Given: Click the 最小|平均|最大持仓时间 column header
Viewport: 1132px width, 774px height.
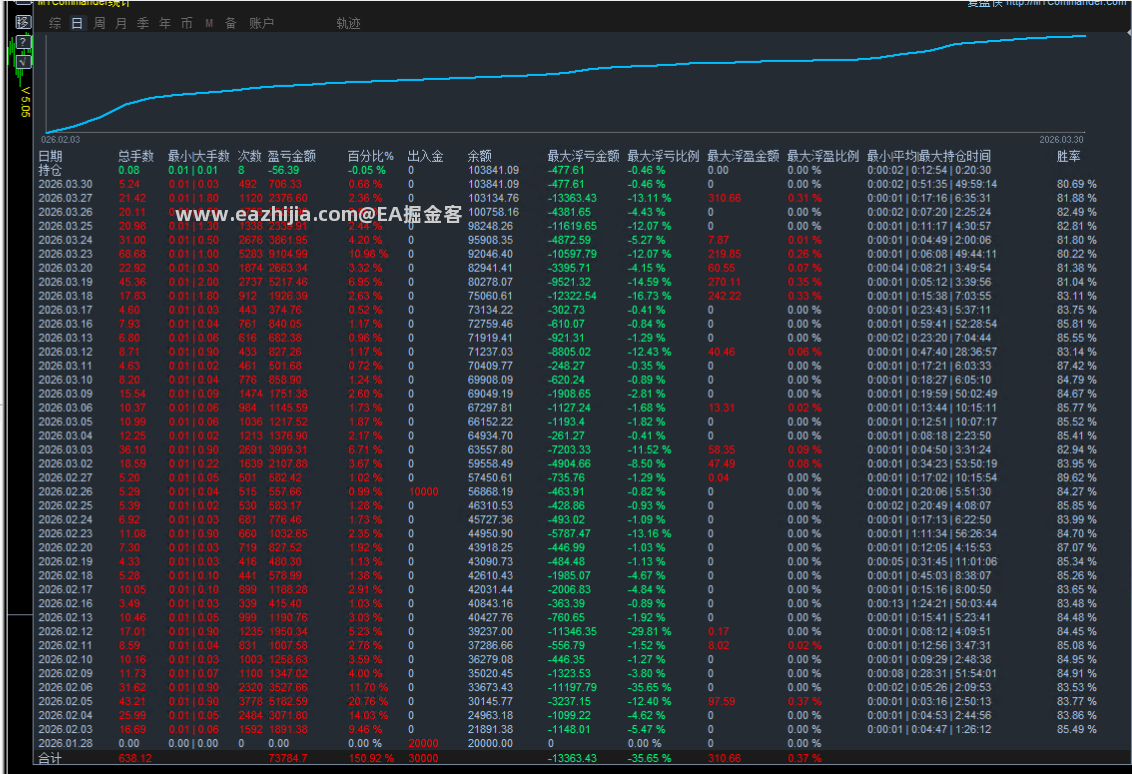Looking at the screenshot, I should tap(928, 156).
